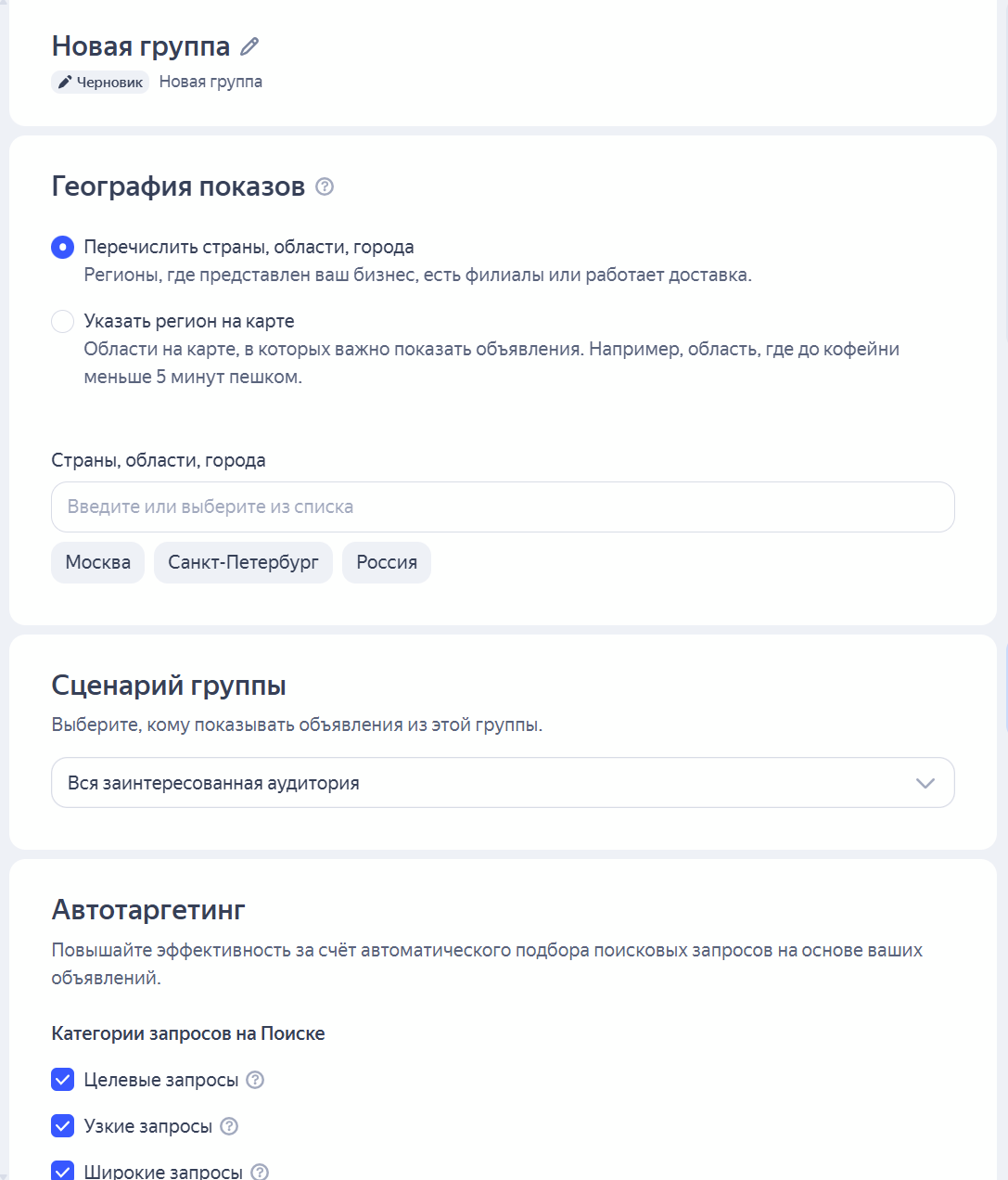Click the Москва region chip
Viewport: 1008px width, 1180px height.
click(97, 562)
